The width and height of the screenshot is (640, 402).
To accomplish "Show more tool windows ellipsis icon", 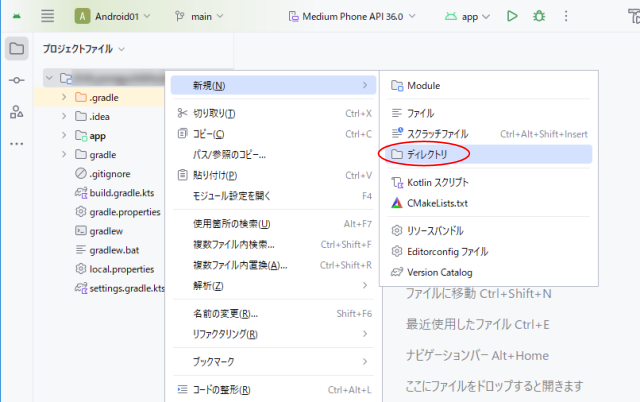I will [x=17, y=144].
